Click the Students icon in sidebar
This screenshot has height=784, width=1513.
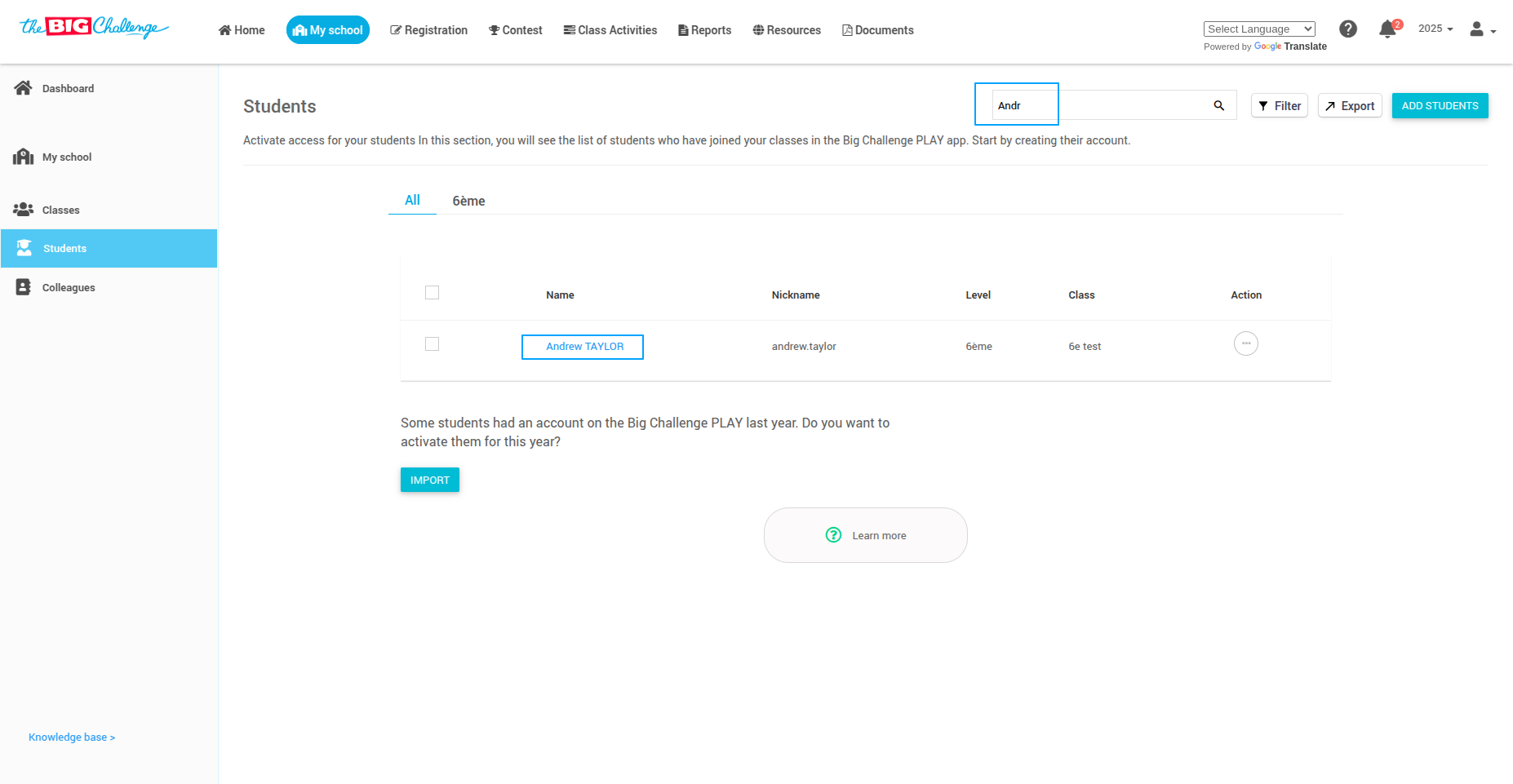(24, 248)
